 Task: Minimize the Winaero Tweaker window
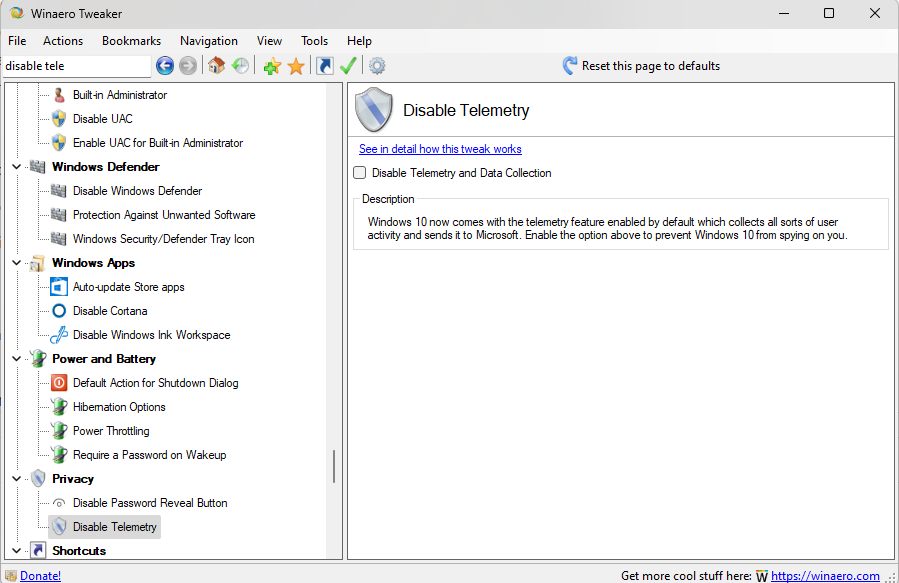coord(784,13)
